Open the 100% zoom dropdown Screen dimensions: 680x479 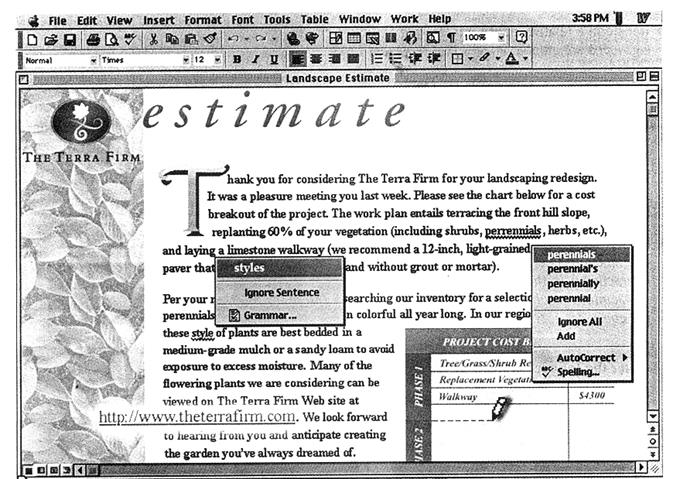[501, 38]
